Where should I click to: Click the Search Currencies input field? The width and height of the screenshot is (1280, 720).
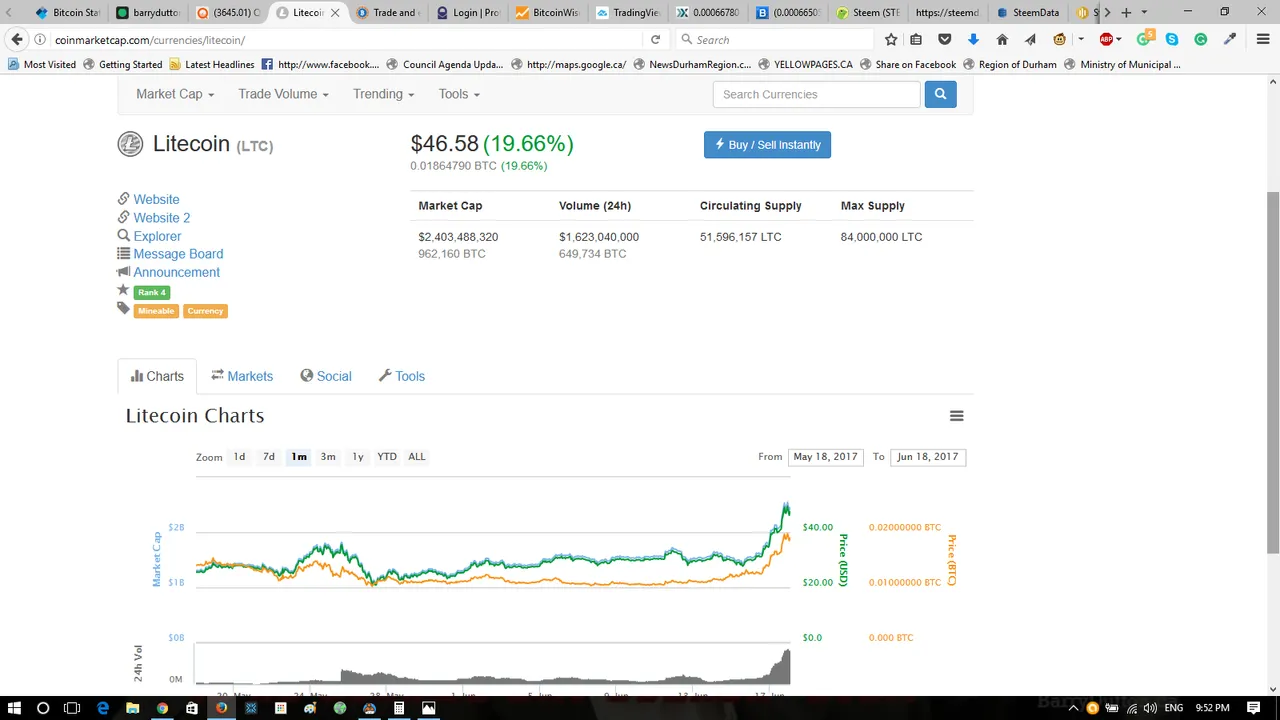click(816, 94)
